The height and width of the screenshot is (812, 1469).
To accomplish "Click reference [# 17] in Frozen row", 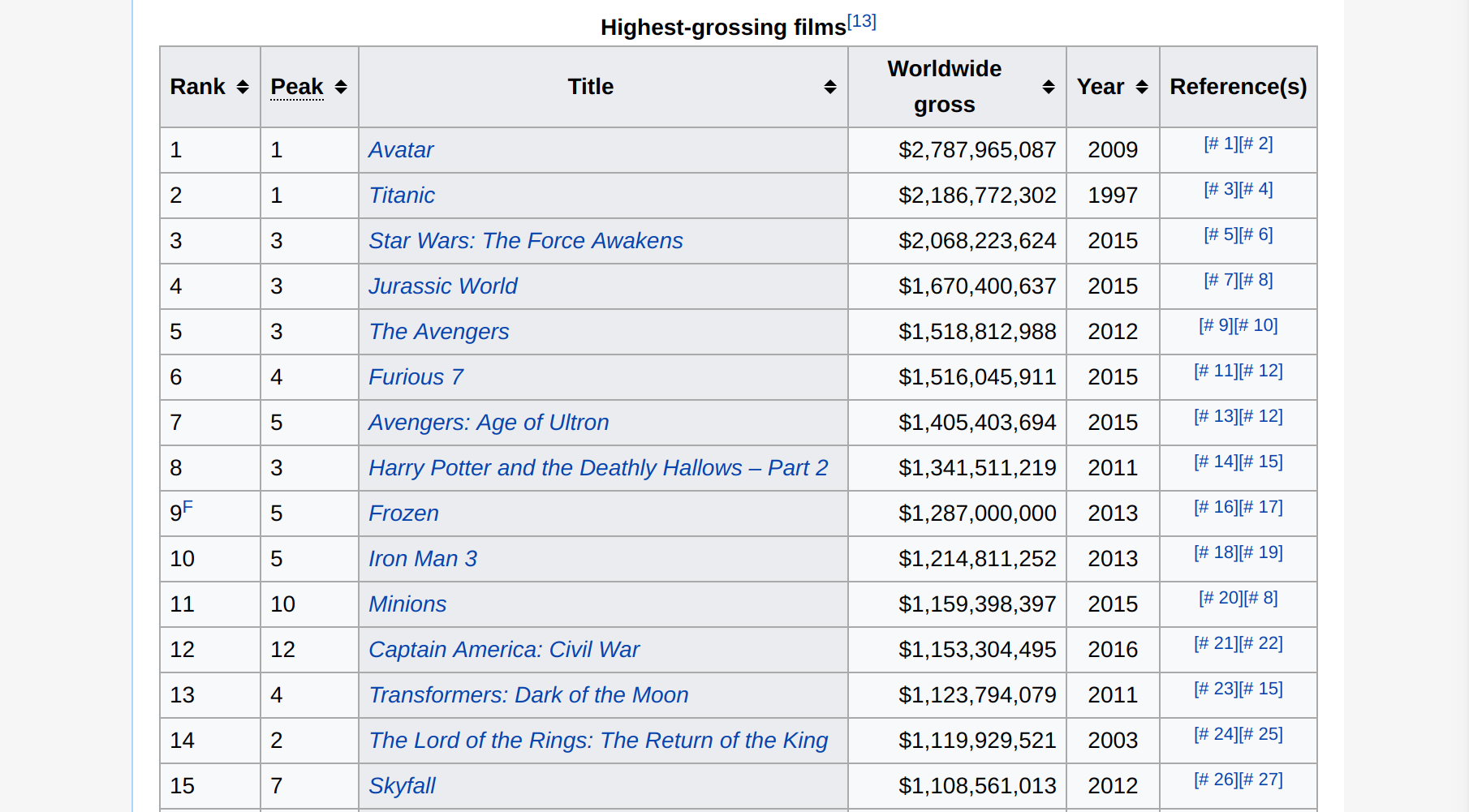I will [x=1261, y=507].
